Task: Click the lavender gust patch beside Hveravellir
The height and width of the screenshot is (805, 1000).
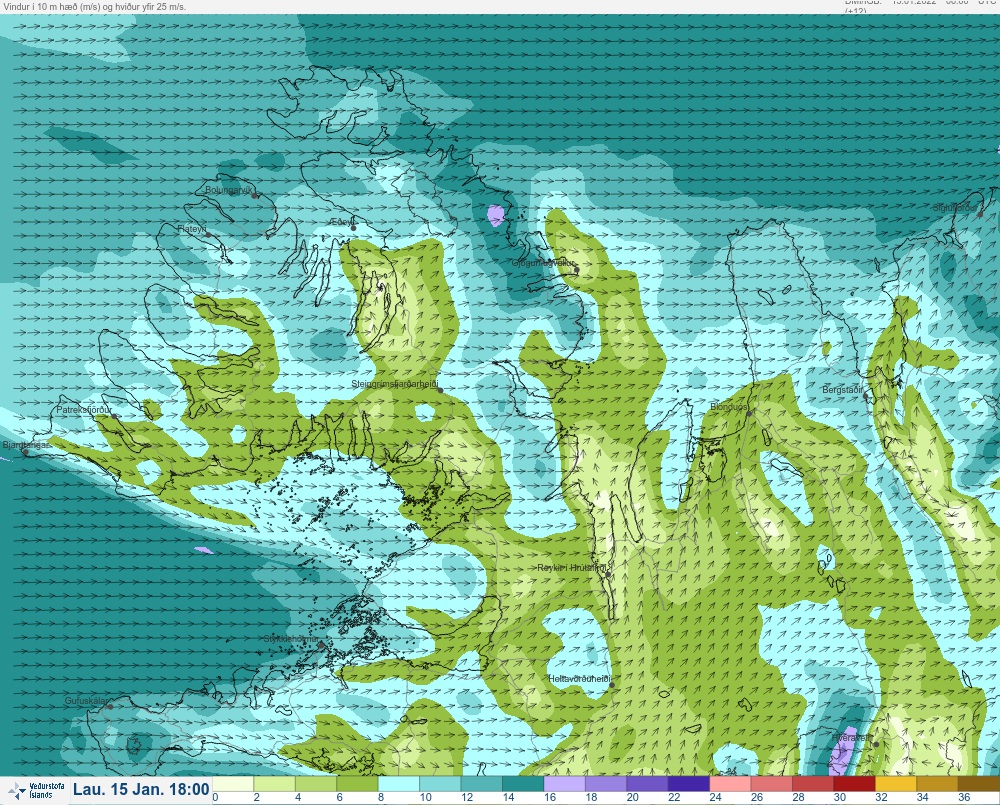Action: [842, 751]
